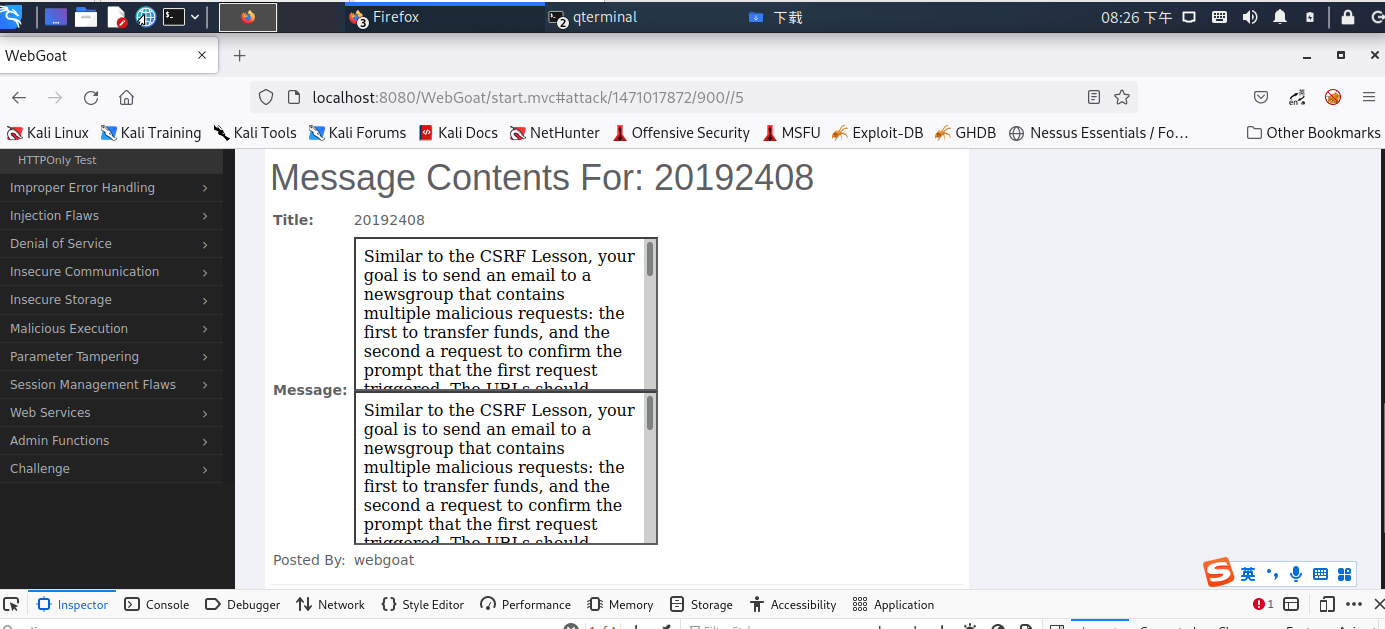Open the NetHunter bookmark
The height and width of the screenshot is (629, 1385).
pos(555,133)
